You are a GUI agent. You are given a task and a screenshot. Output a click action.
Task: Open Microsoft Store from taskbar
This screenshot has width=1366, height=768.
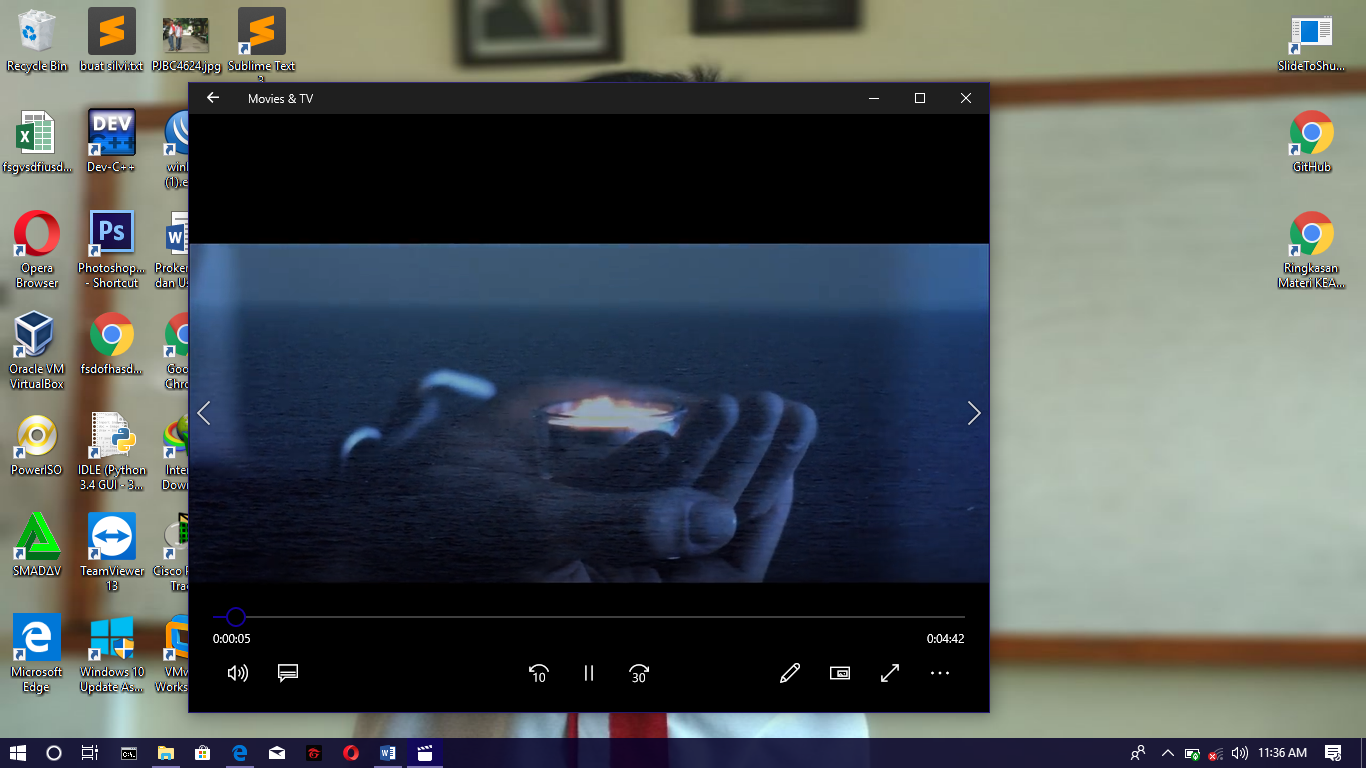(x=203, y=753)
